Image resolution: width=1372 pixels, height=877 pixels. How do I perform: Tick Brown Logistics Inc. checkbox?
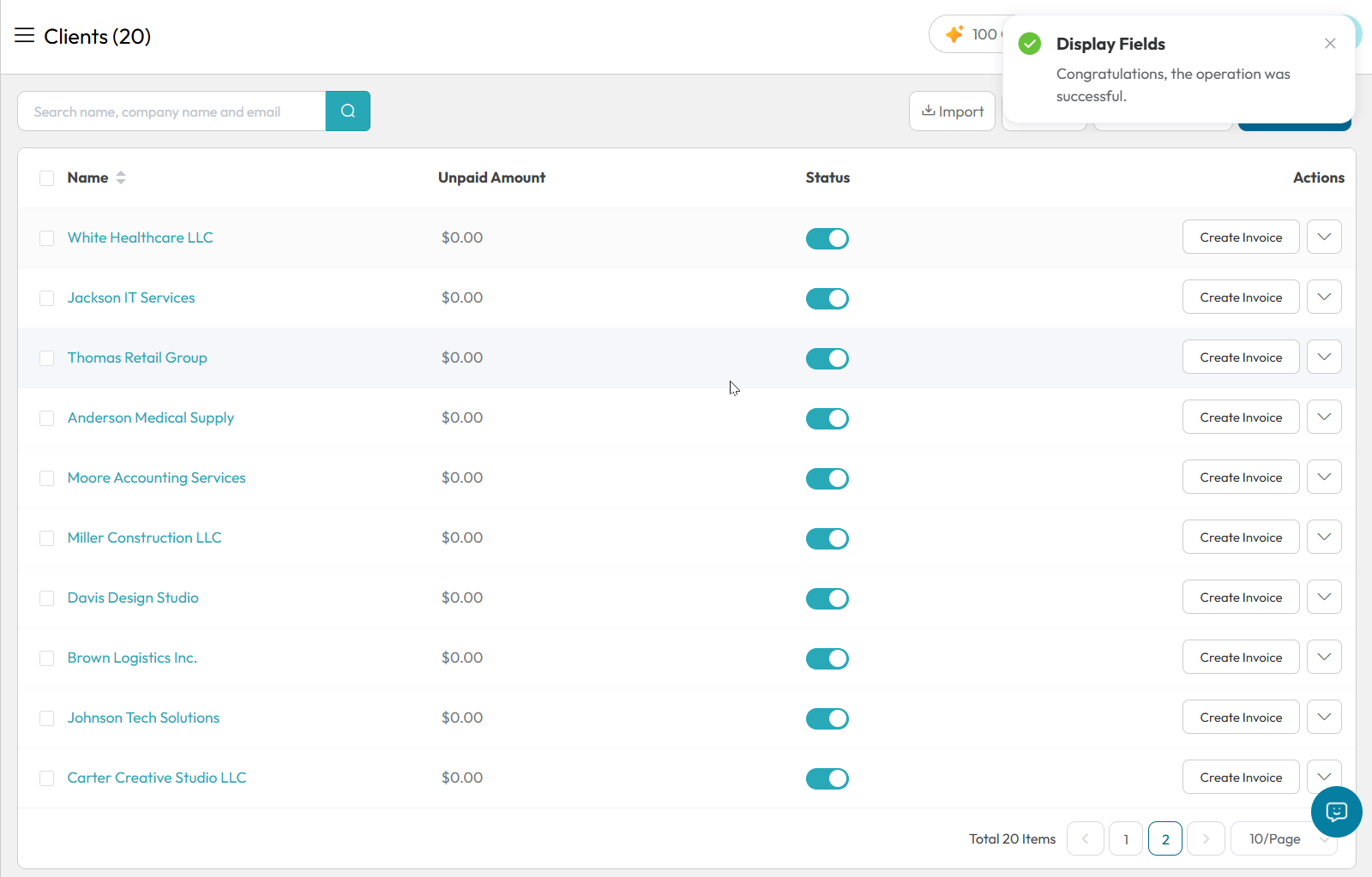(47, 658)
